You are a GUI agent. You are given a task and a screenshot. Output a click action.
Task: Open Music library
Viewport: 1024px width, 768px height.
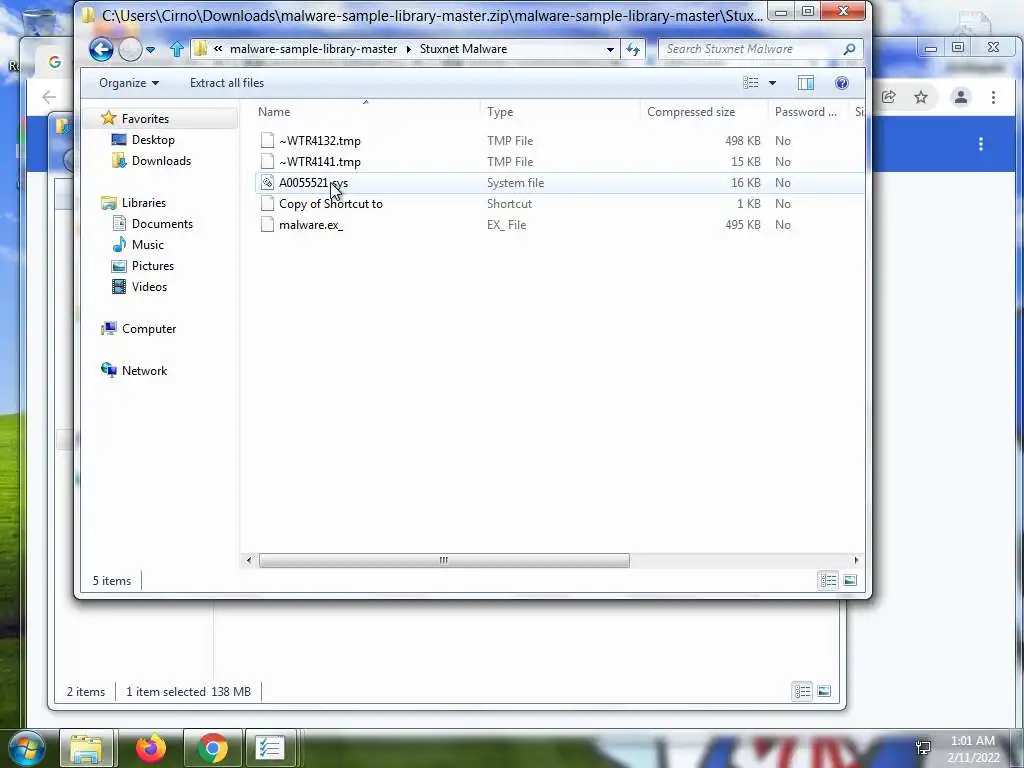[148, 245]
